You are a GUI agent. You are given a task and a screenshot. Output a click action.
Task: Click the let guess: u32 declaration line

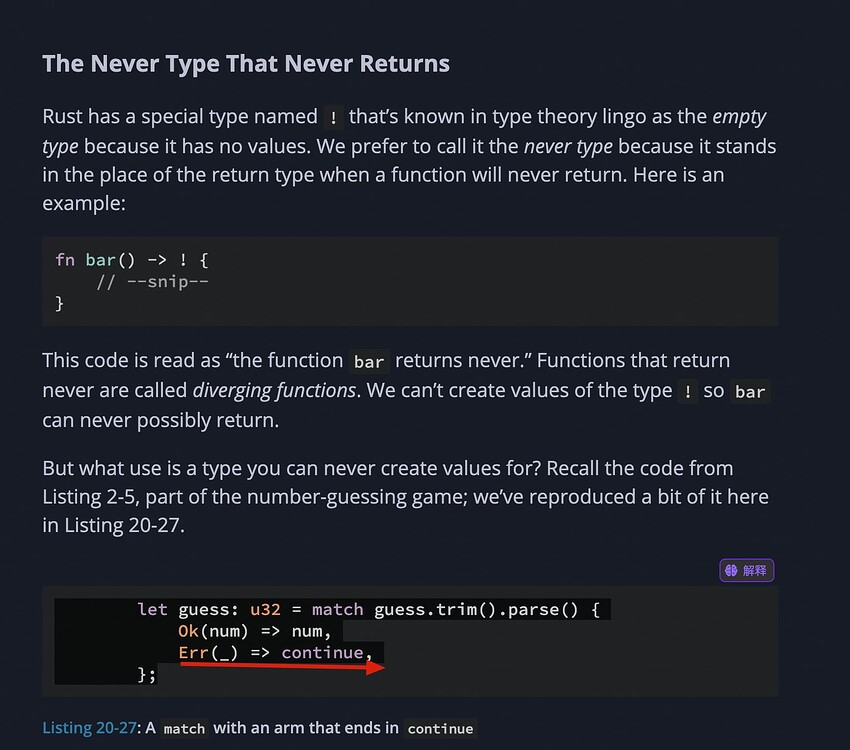click(x=210, y=609)
